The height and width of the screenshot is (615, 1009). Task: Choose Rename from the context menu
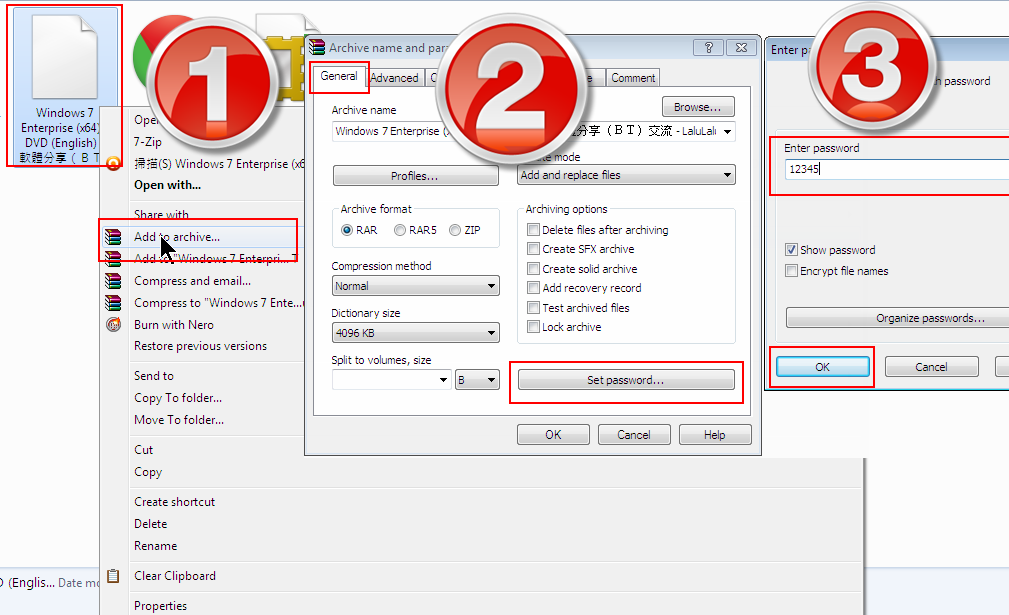[156, 546]
